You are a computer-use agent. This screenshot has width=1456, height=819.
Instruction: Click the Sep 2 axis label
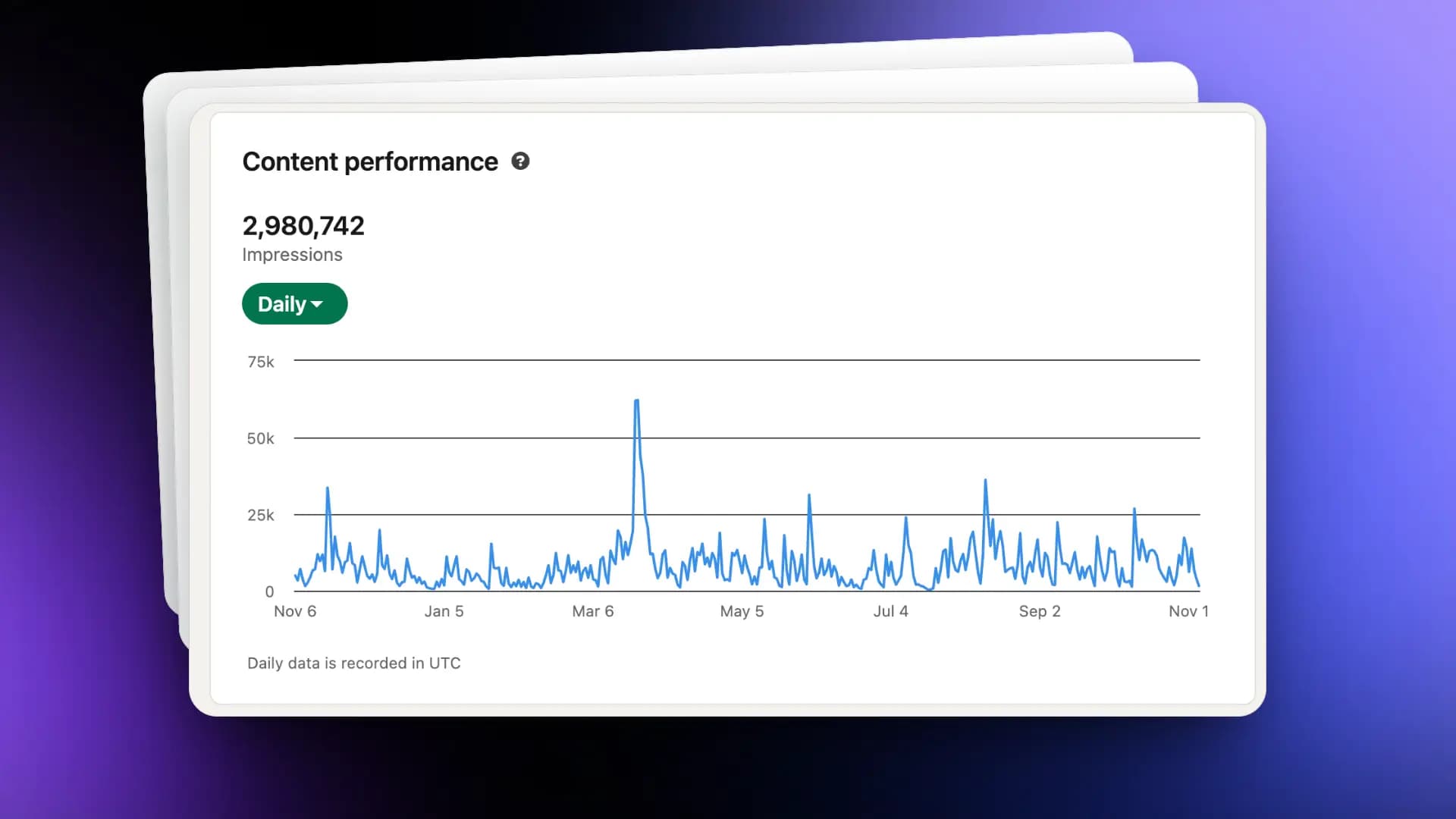[1040, 611]
